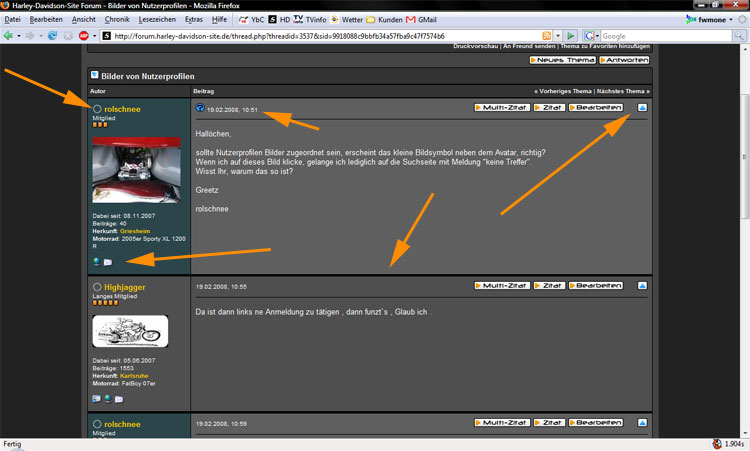Open the Chronik menu

[x=116, y=19]
